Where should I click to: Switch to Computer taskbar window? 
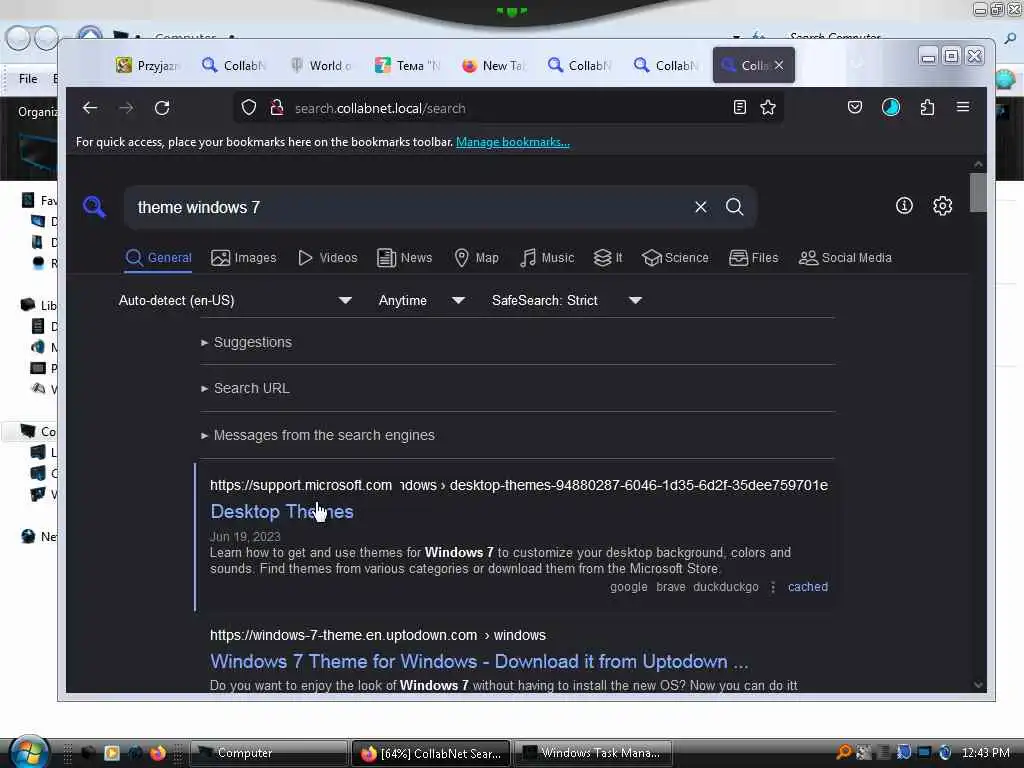pos(268,753)
